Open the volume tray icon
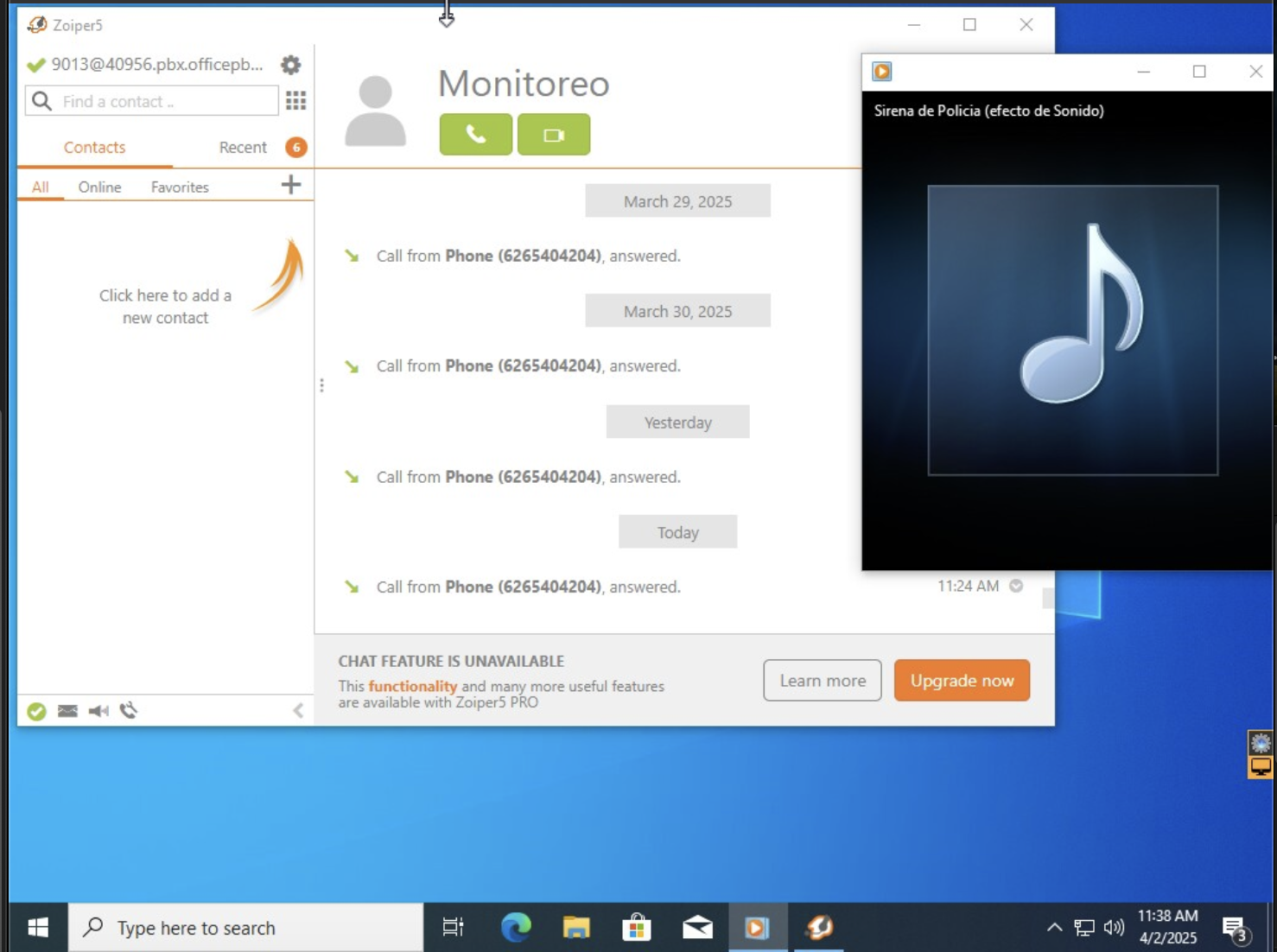The image size is (1277, 952). (x=1114, y=928)
